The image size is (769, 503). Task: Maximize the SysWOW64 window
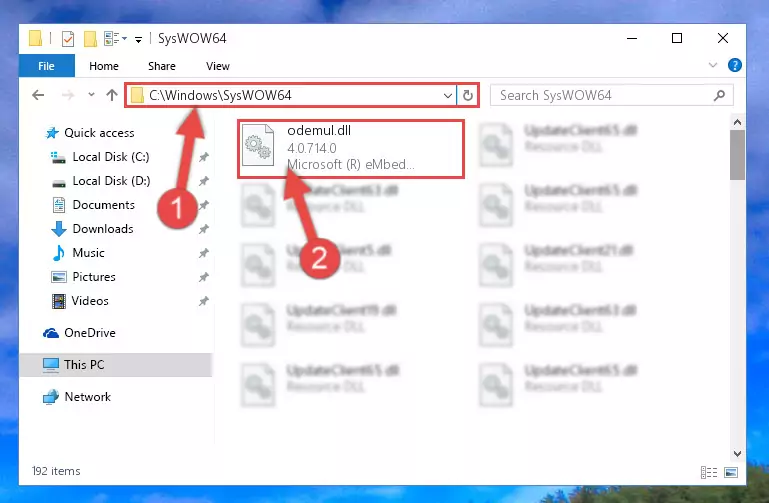click(677, 38)
